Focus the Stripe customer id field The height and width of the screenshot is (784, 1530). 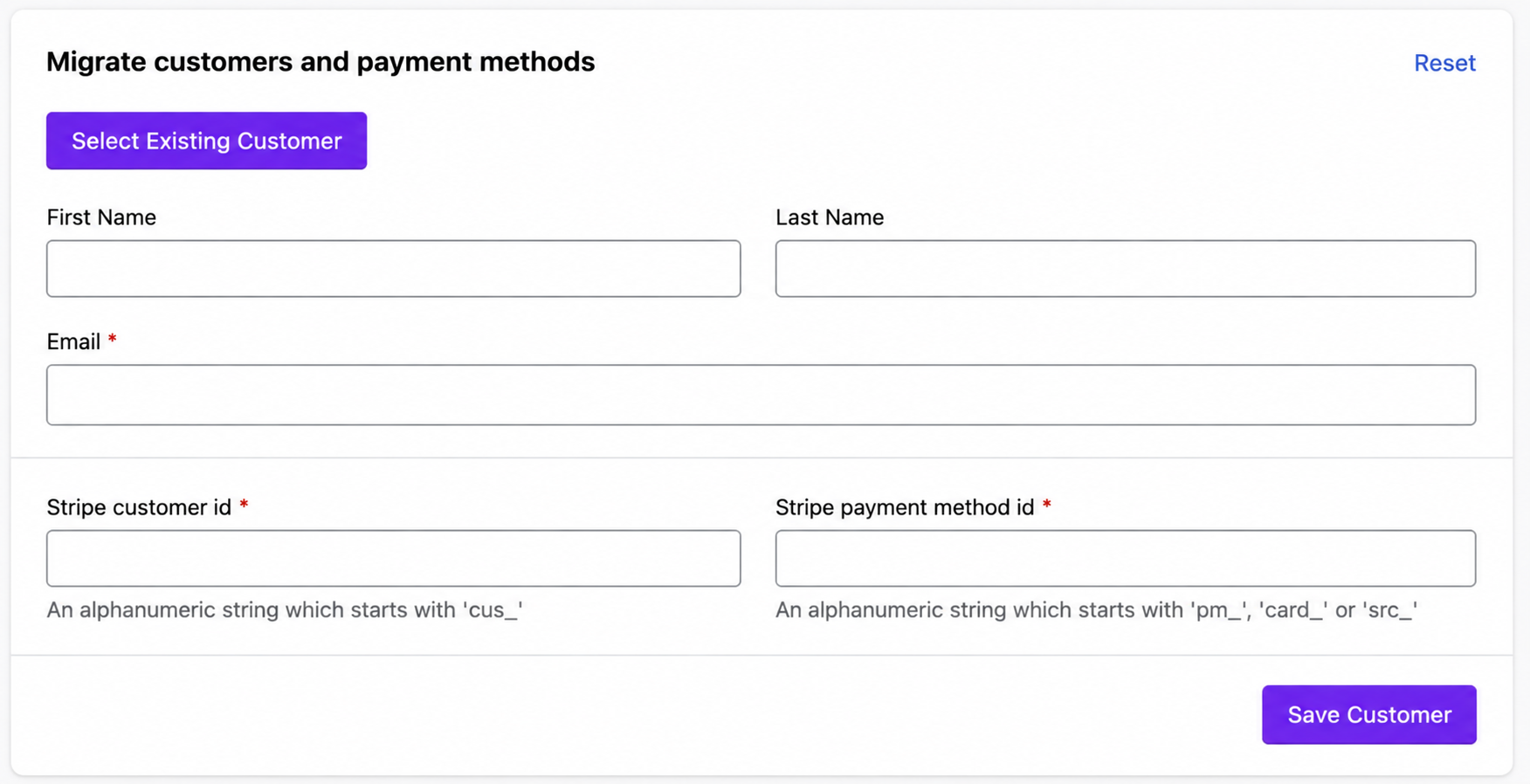point(394,558)
